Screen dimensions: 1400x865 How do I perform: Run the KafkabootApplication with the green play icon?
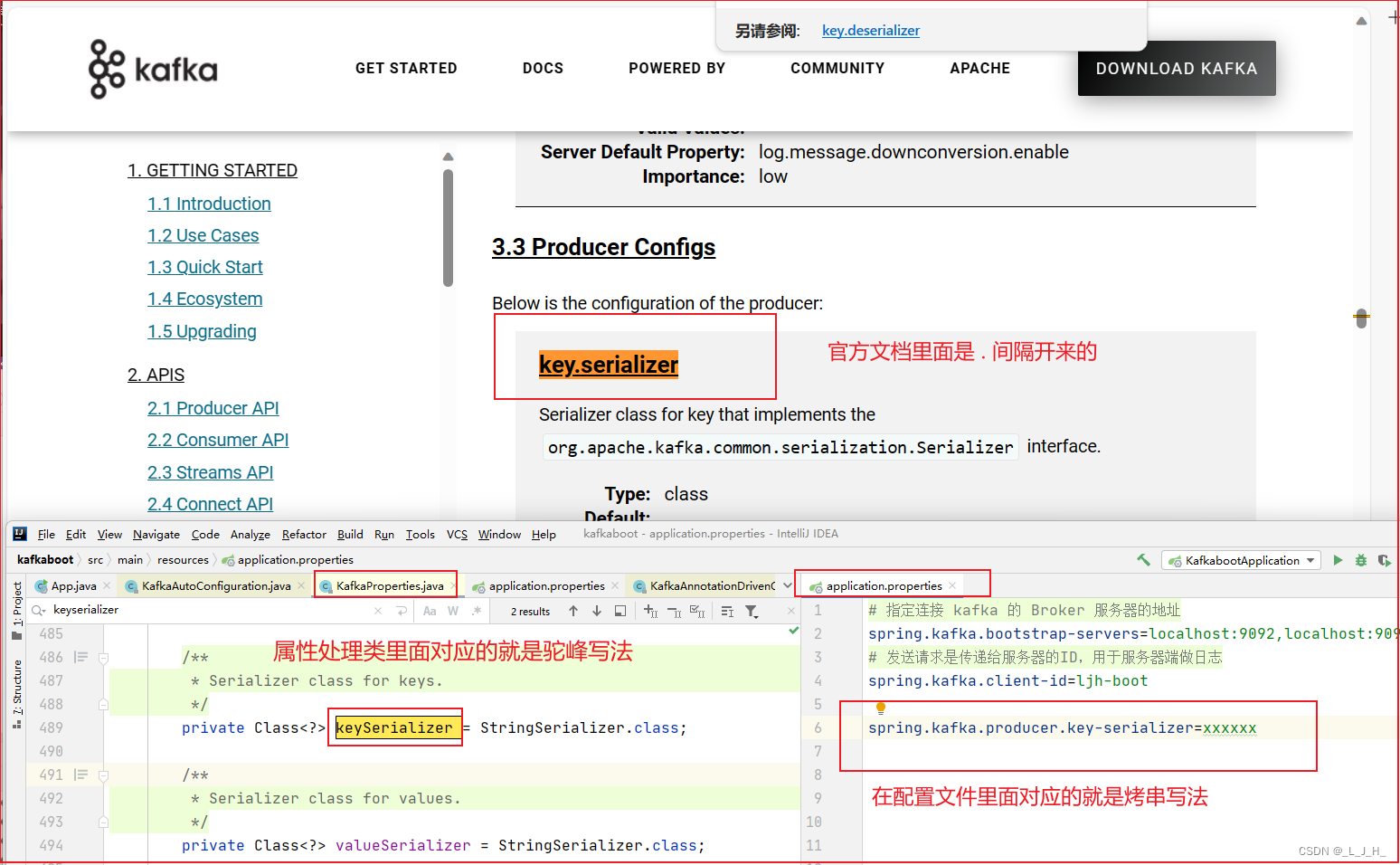(1339, 560)
